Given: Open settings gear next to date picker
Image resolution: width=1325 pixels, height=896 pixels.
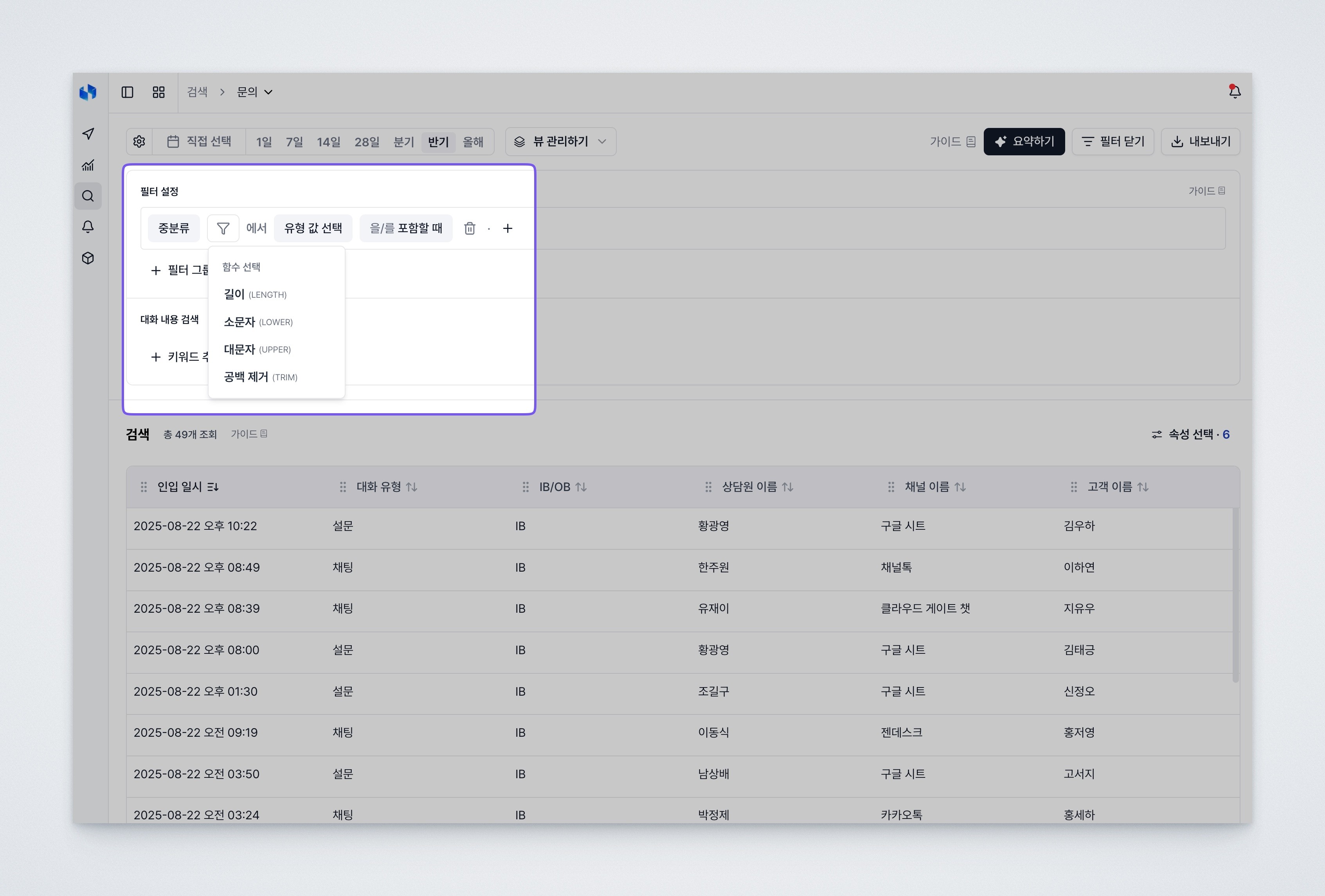Looking at the screenshot, I should tap(139, 141).
